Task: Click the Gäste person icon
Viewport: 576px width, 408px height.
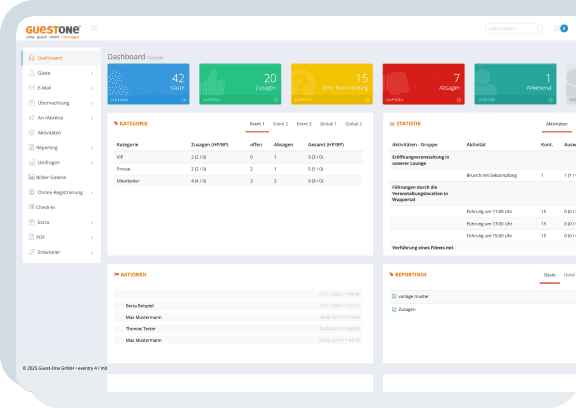Action: (32, 73)
